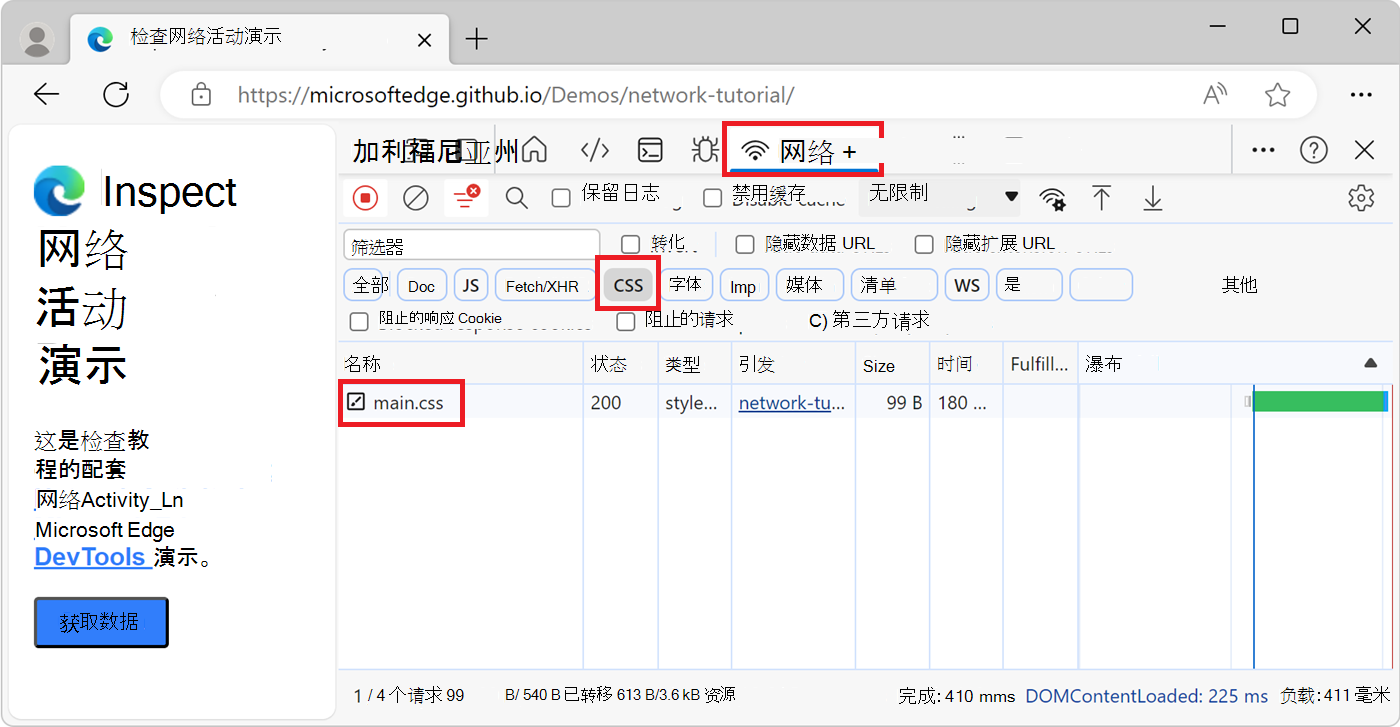Sort by 类型 column header
Image resolution: width=1400 pixels, height=727 pixels.
click(x=695, y=364)
